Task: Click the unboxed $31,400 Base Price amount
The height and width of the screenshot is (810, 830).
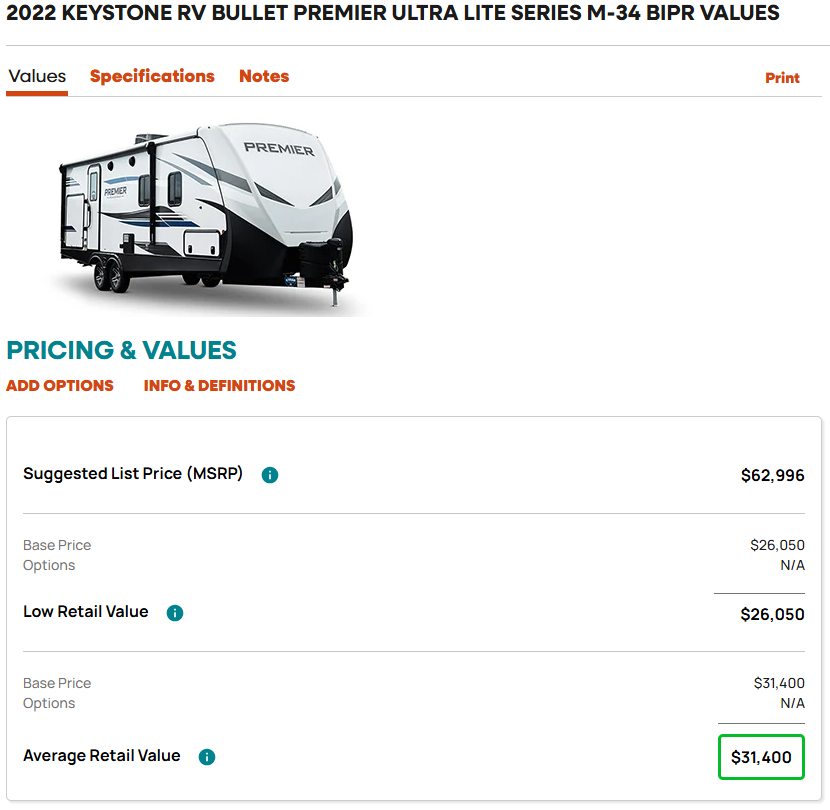Action: coord(778,683)
